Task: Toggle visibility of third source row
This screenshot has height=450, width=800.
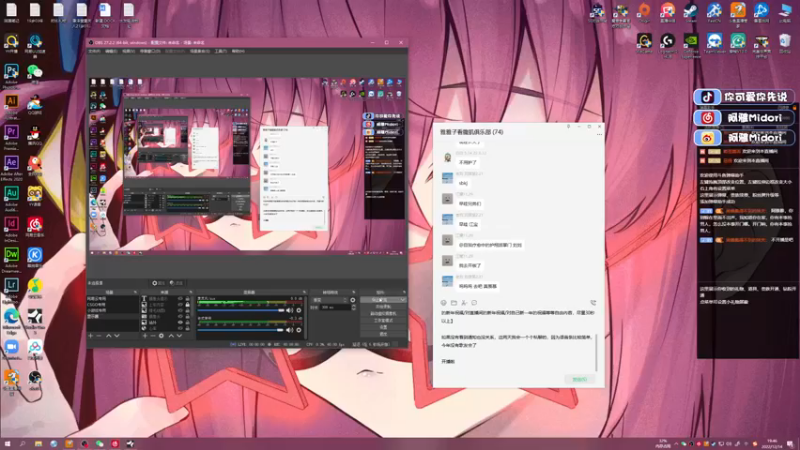Action: pos(180,310)
